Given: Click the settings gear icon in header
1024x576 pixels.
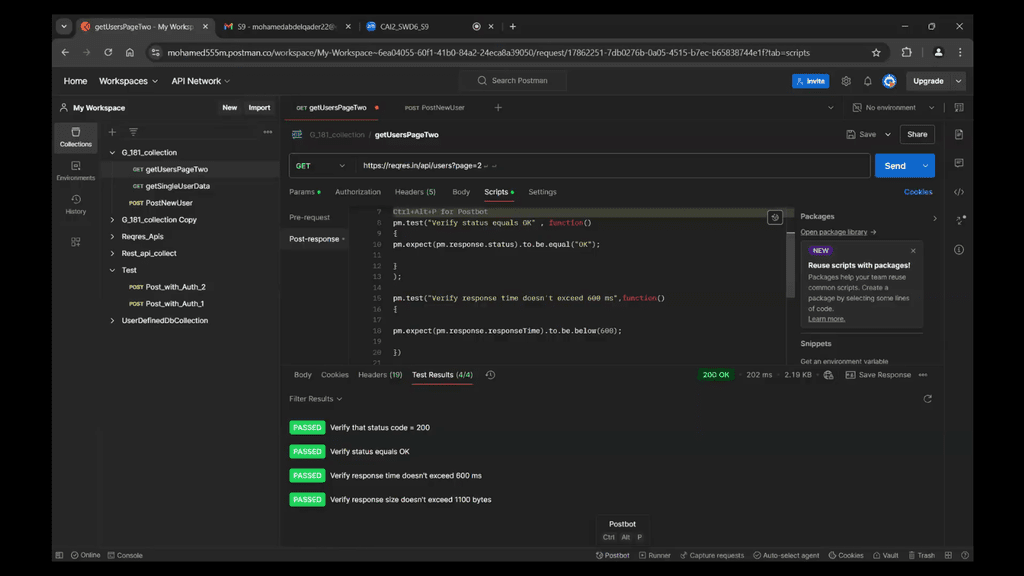Looking at the screenshot, I should (x=846, y=81).
